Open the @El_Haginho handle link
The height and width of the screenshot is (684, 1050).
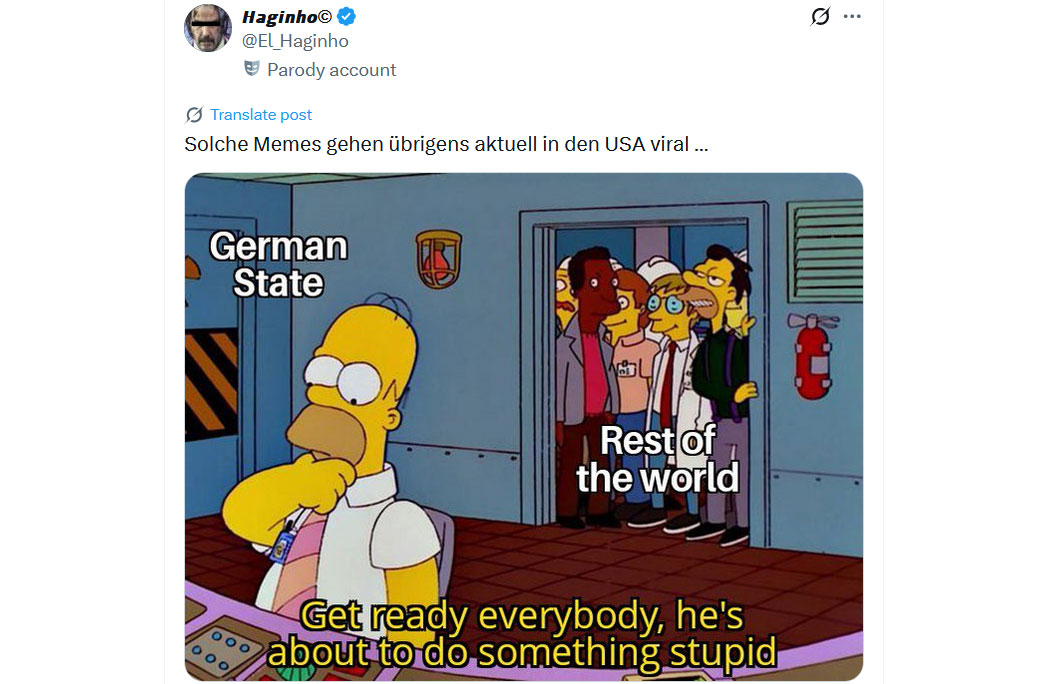[x=295, y=41]
